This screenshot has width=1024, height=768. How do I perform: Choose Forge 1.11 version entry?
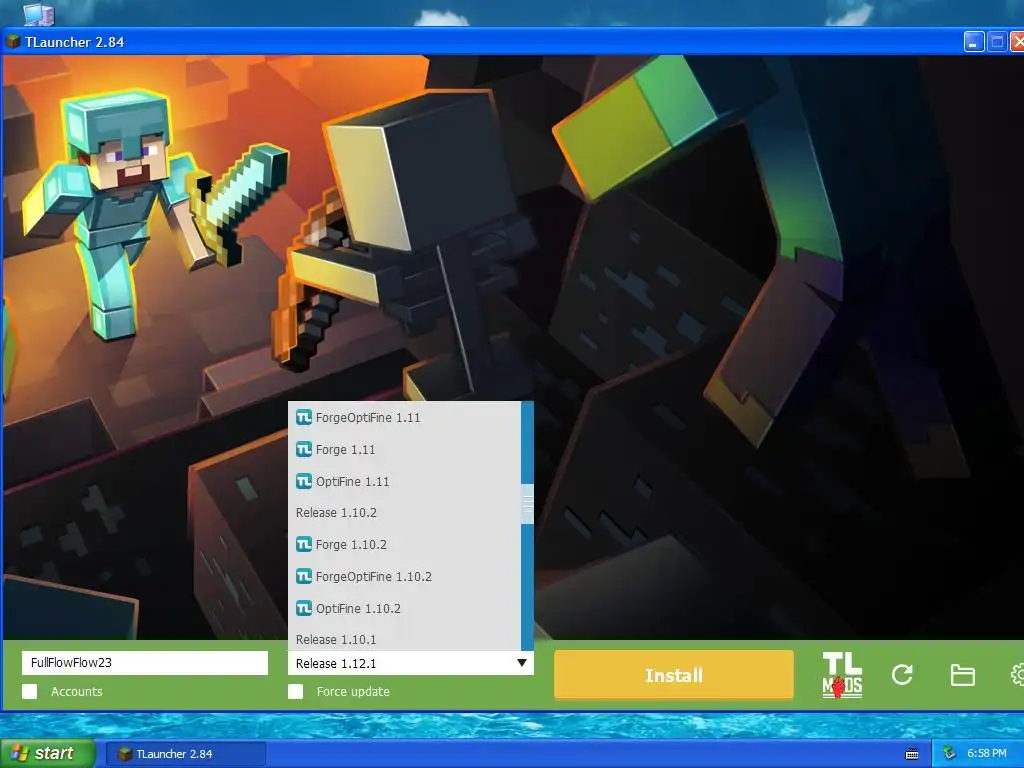404,449
